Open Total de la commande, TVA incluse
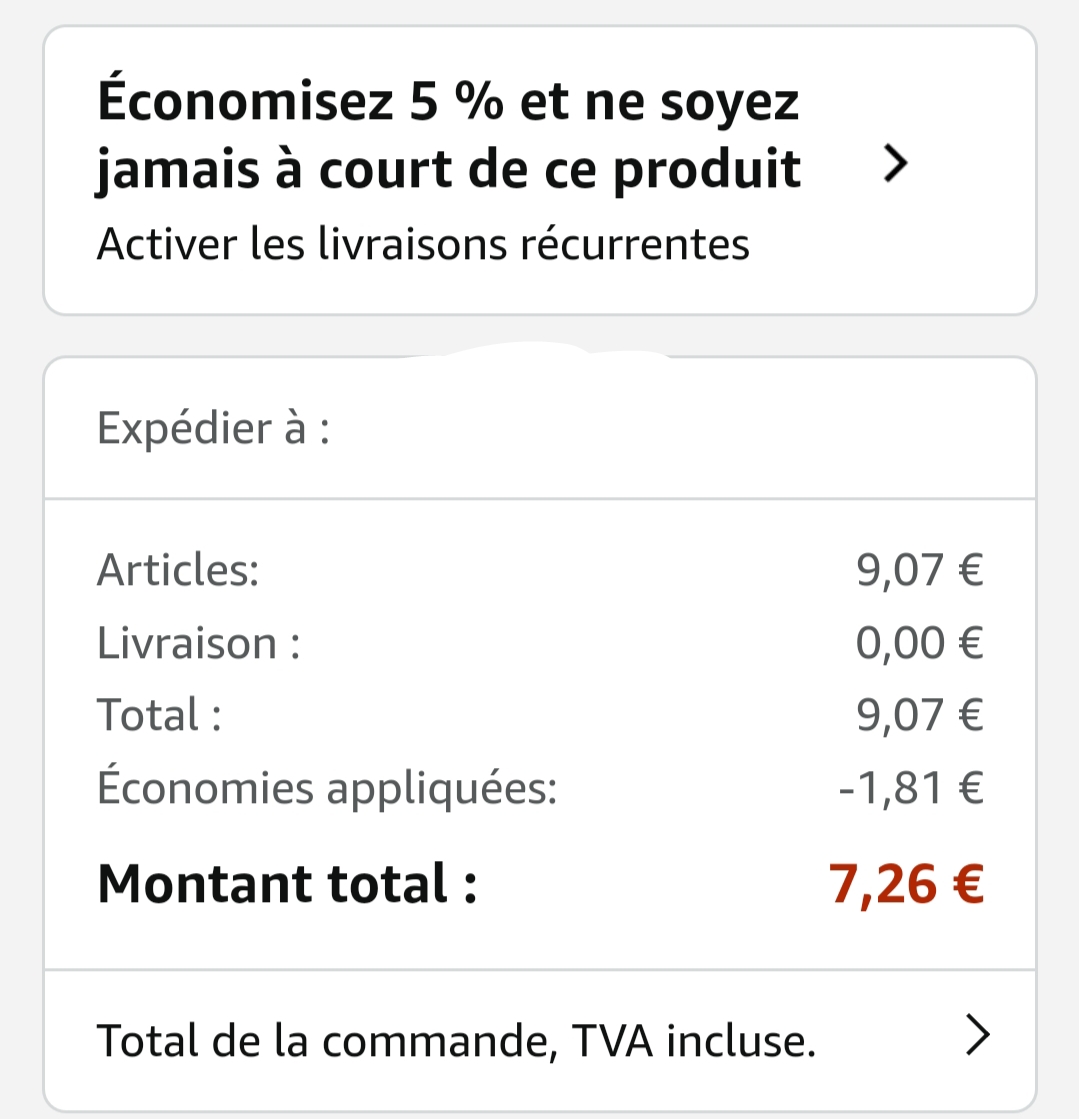This screenshot has height=1119, width=1079. tap(455, 1040)
